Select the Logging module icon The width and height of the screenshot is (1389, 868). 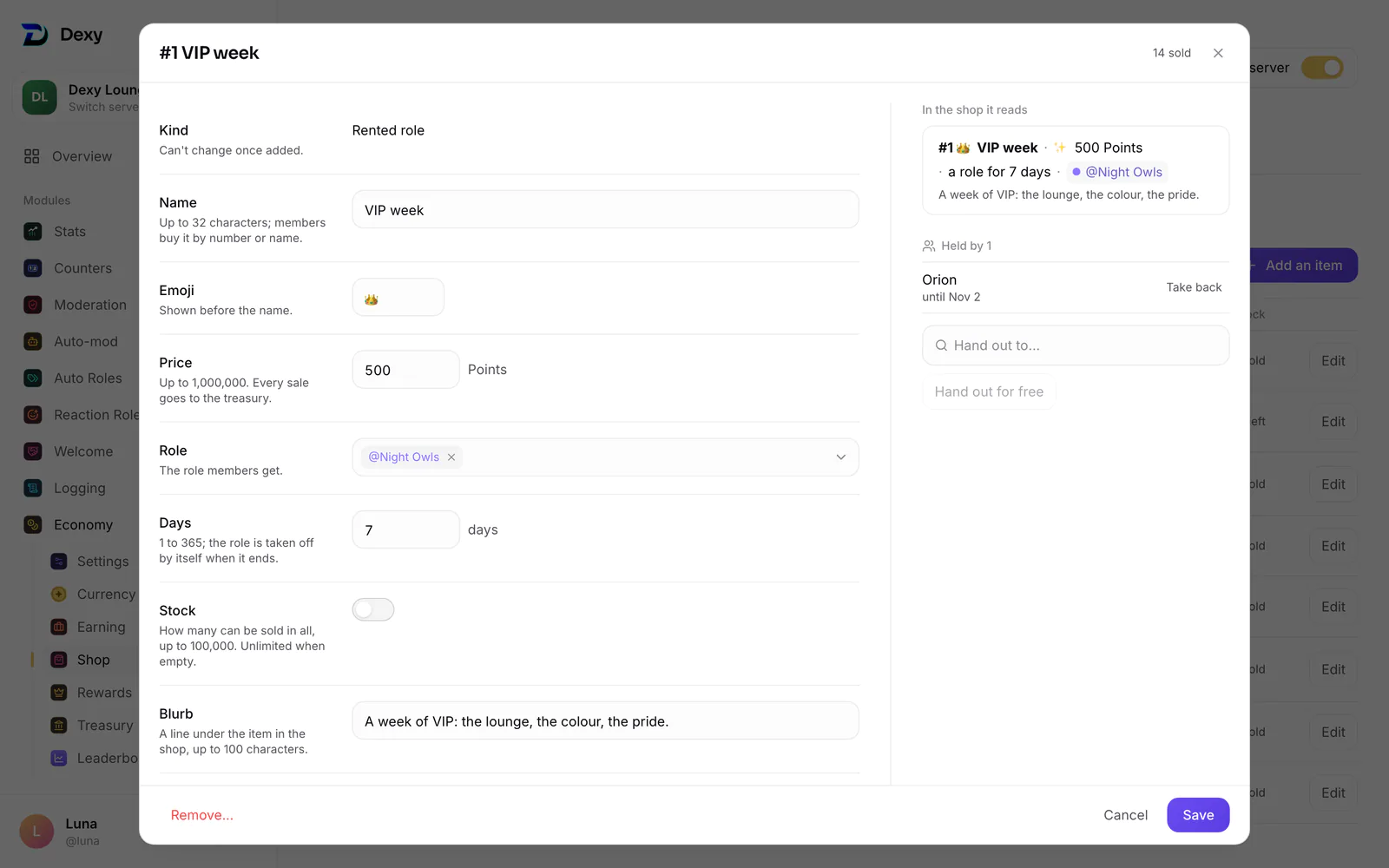pos(33,488)
